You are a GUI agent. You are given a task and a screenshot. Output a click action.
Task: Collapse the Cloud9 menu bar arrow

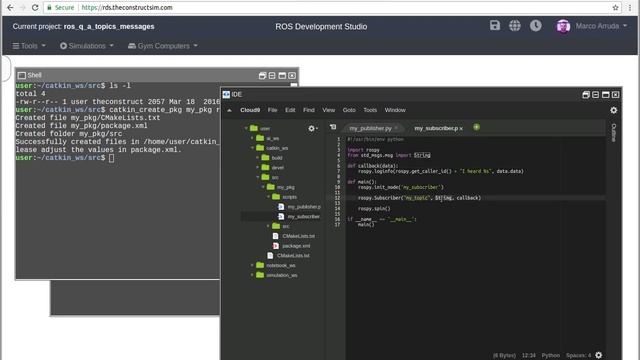(x=229, y=110)
